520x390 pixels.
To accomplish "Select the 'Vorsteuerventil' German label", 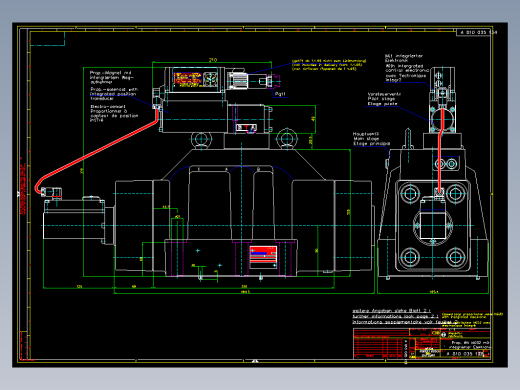I will [384, 94].
